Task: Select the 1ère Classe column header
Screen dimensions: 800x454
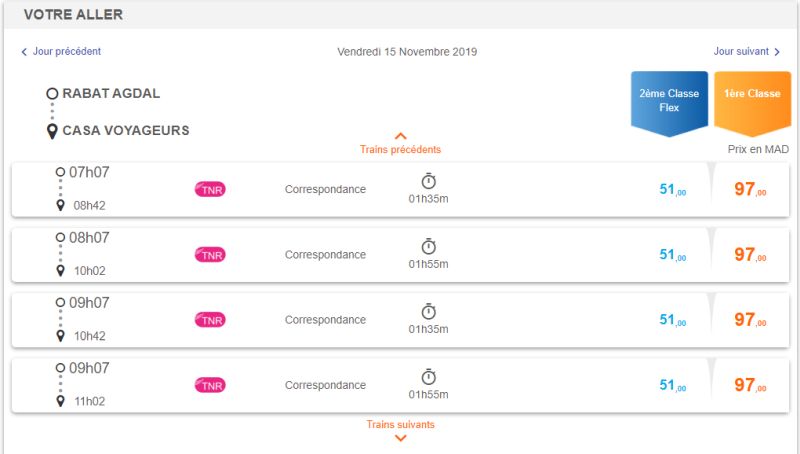Action: (753, 104)
